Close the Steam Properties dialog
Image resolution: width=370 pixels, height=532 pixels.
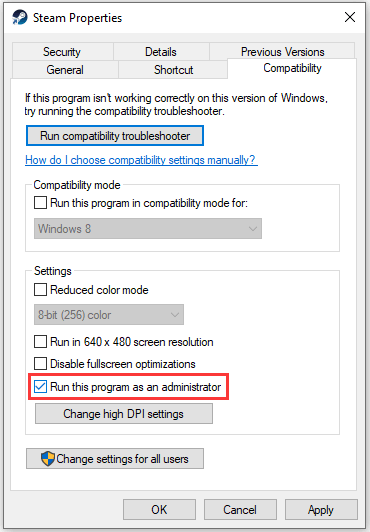pyautogui.click(x=350, y=17)
